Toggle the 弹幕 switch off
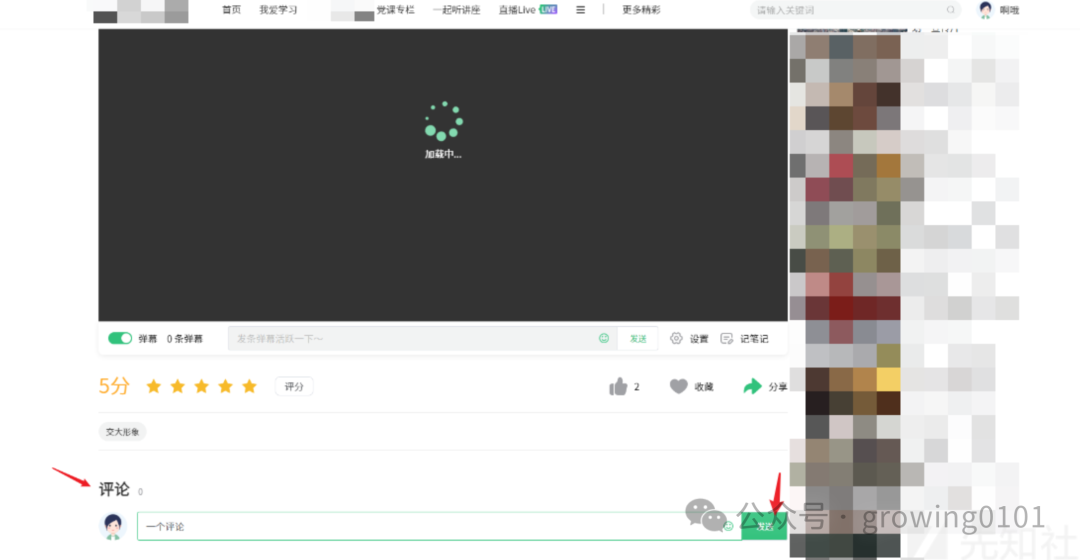 pyautogui.click(x=120, y=338)
